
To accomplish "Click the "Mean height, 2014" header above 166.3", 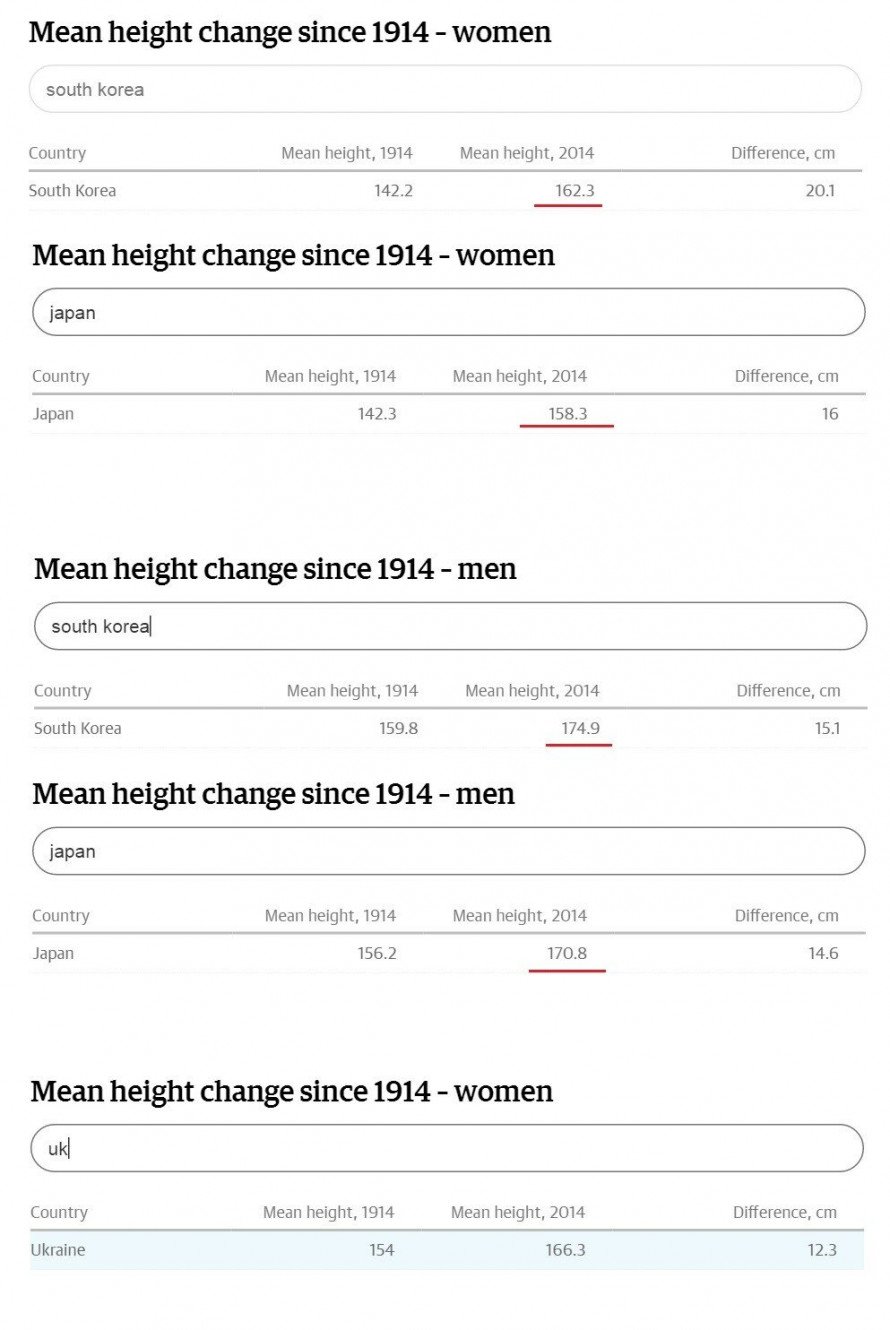I will click(x=518, y=1212).
